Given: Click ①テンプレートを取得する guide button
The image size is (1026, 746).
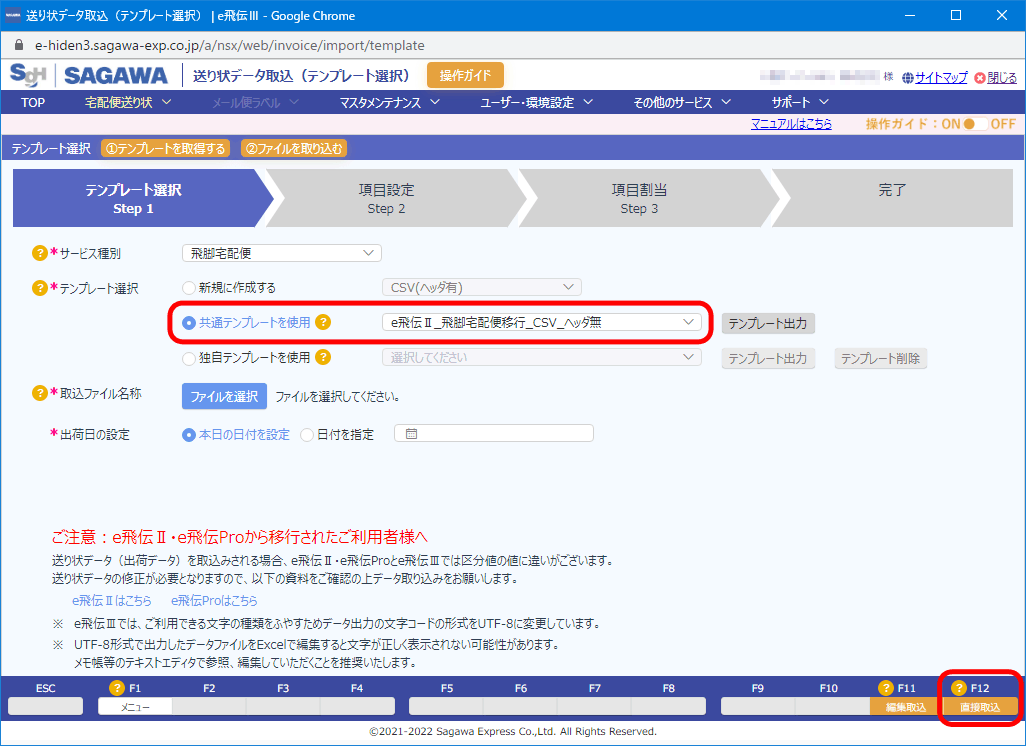Looking at the screenshot, I should 166,149.
